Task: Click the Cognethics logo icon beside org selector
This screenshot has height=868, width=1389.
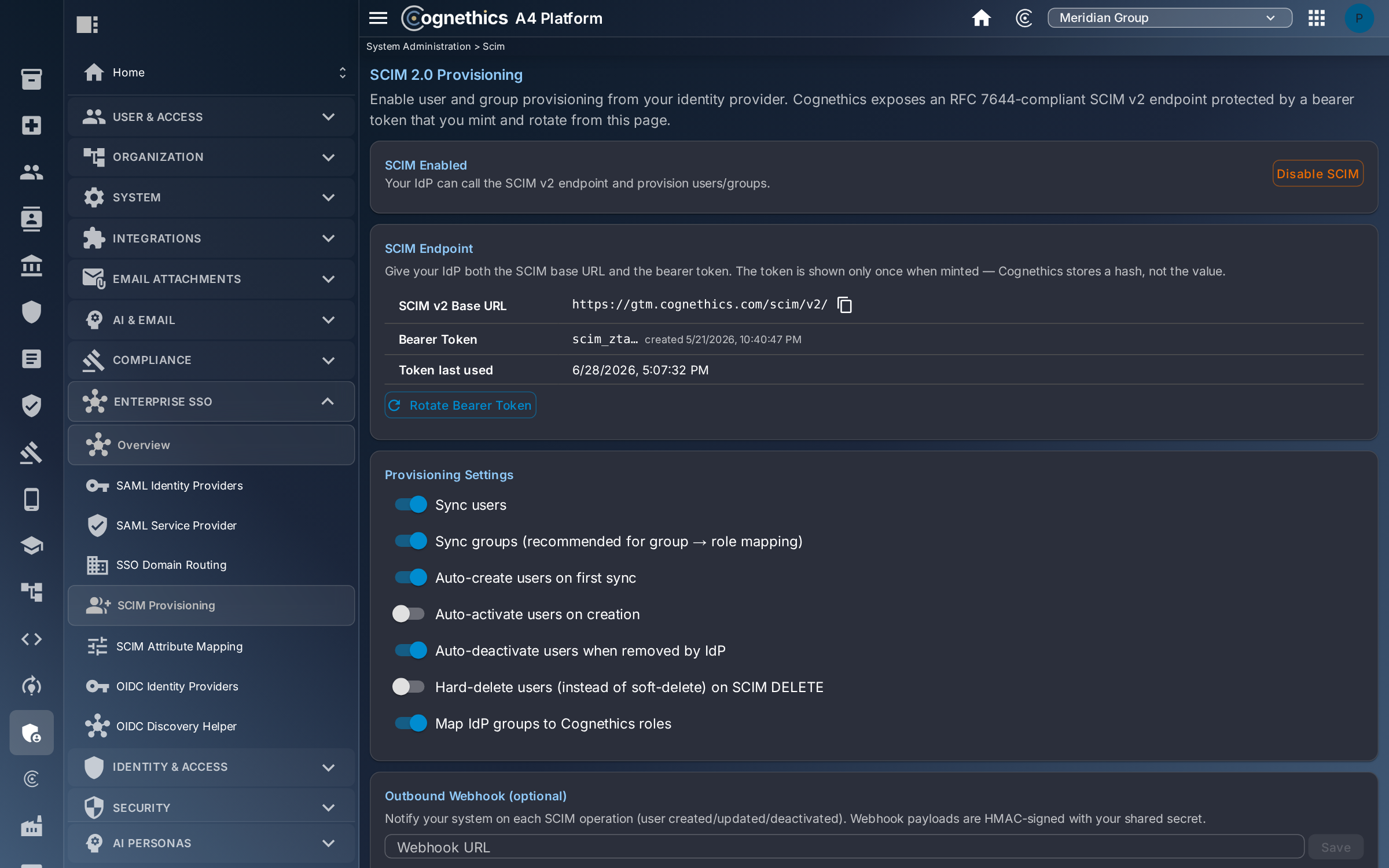Action: 1024,18
